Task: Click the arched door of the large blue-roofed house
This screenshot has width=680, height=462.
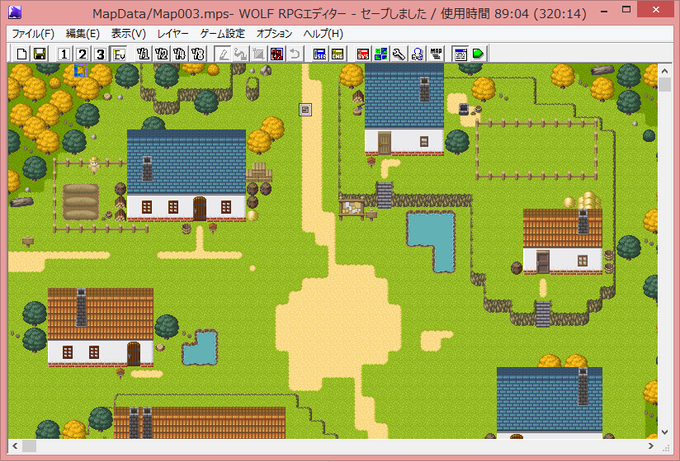Action: 199,208
